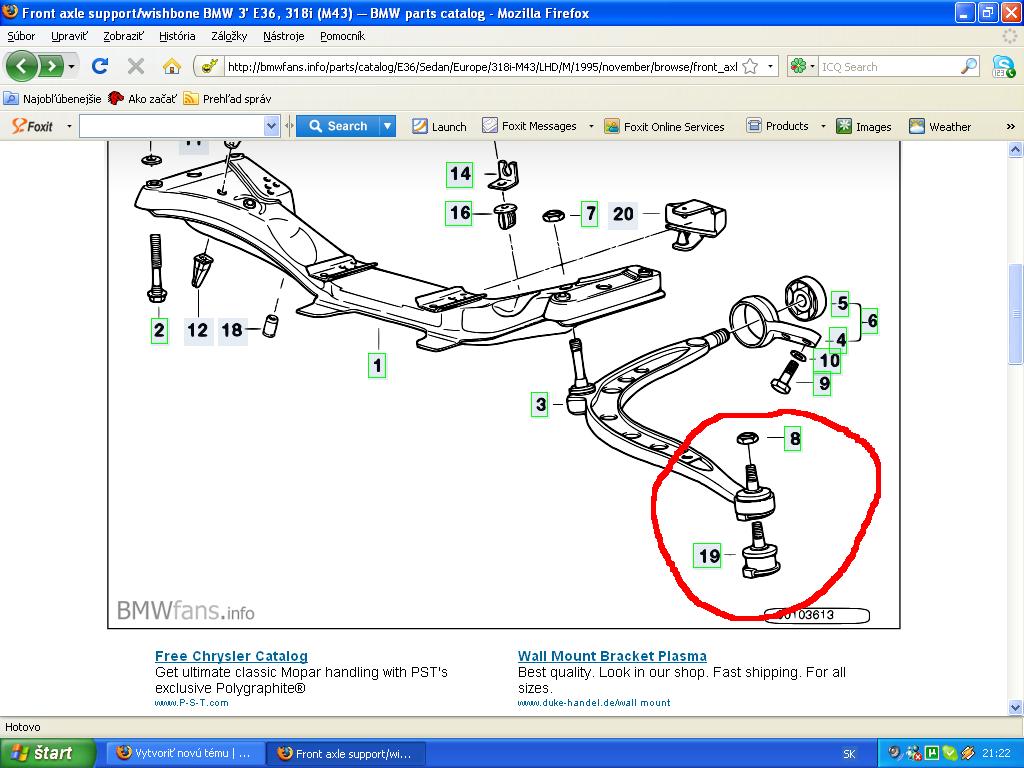Open the Wall Mount Bracket Plasma link
This screenshot has width=1024, height=768.
tap(612, 656)
